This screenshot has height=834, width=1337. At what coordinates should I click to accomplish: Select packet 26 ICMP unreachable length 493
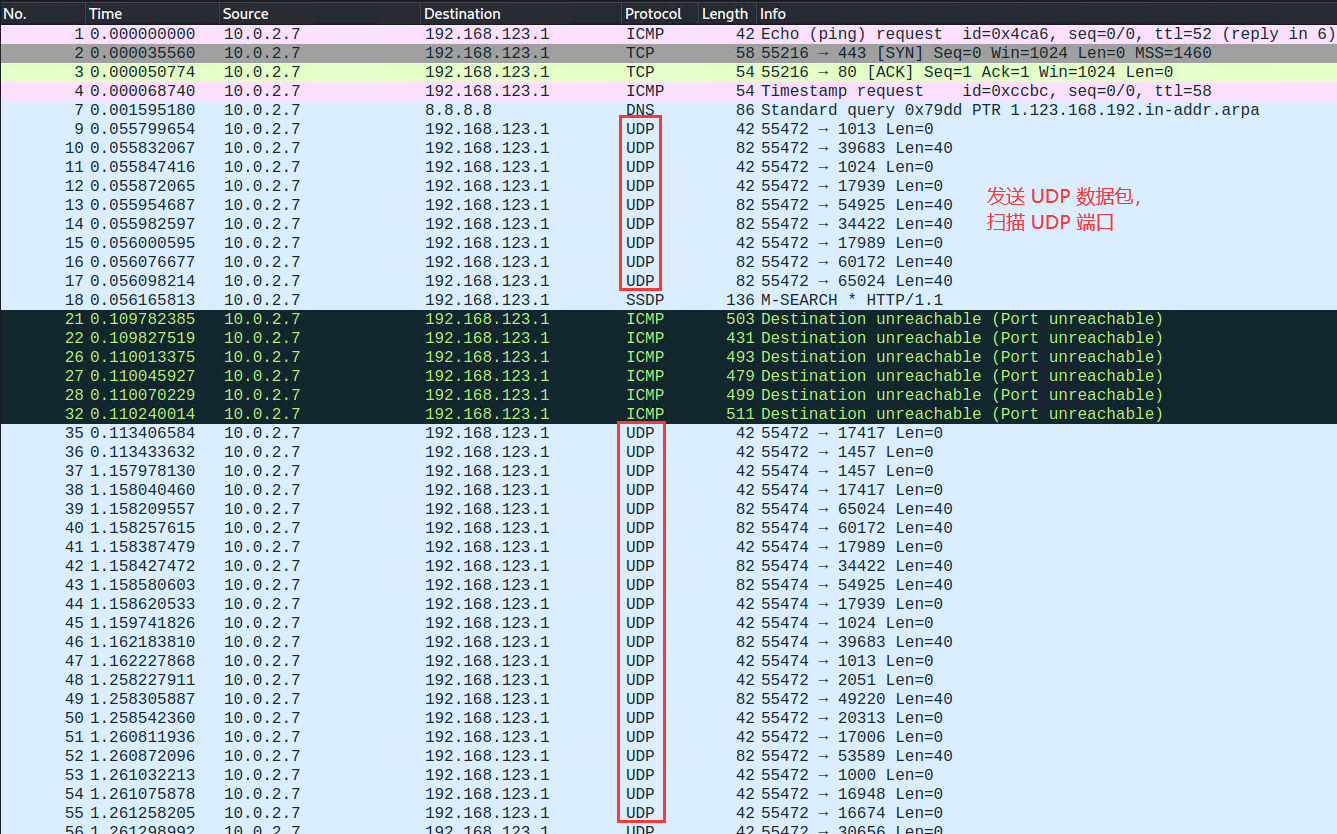668,357
